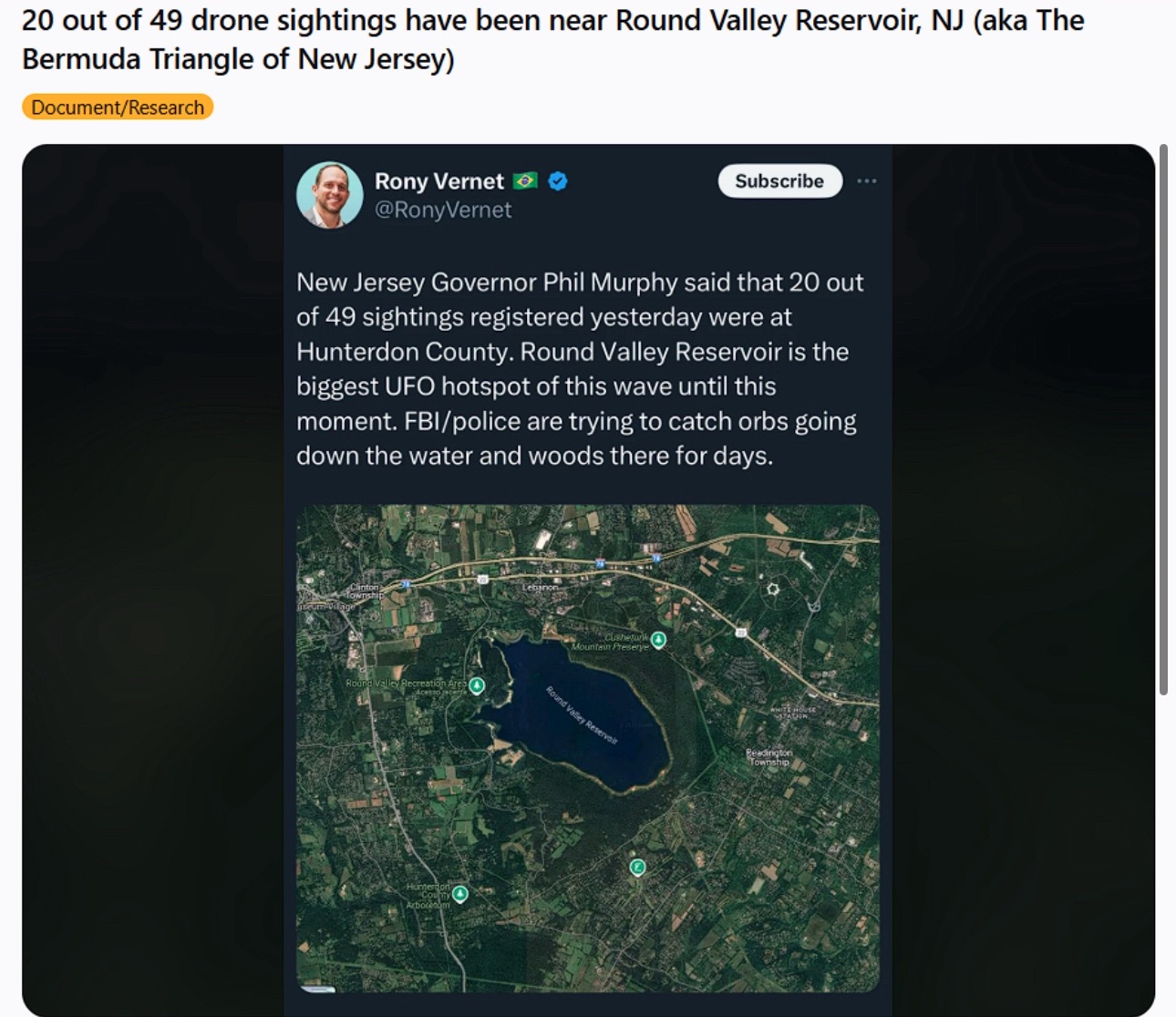Click the Brazil flag emoji
The width and height of the screenshot is (1176, 1017).
525,181
